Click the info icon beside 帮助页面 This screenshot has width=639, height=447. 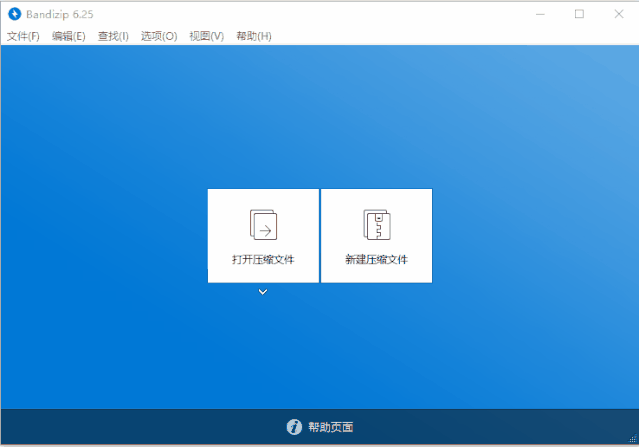coord(294,427)
